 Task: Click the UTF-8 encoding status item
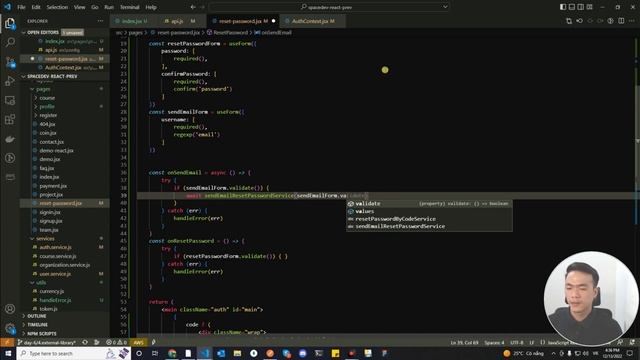517,342
